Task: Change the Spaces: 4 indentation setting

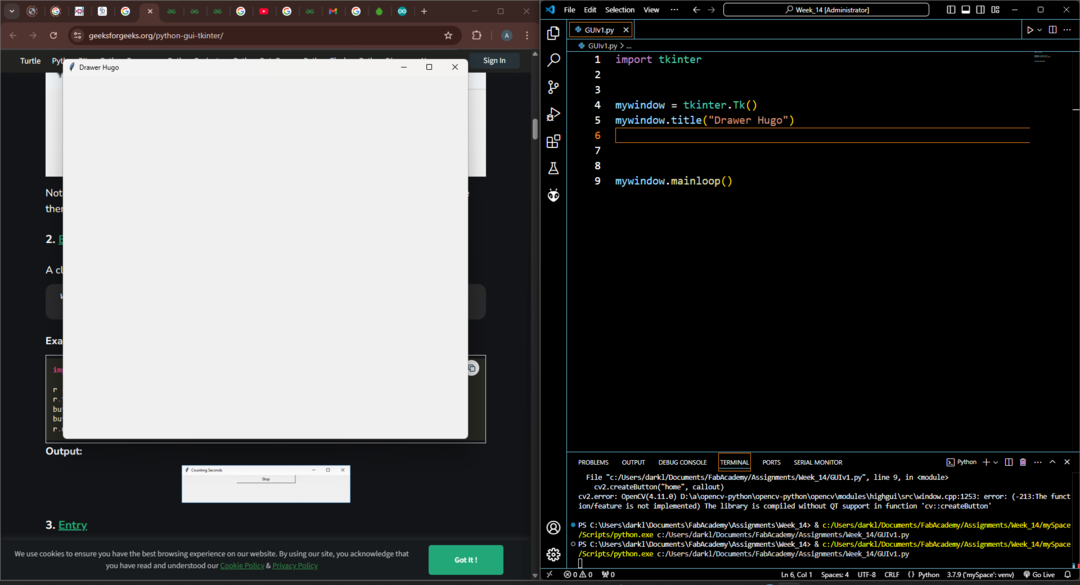Action: coord(835,575)
